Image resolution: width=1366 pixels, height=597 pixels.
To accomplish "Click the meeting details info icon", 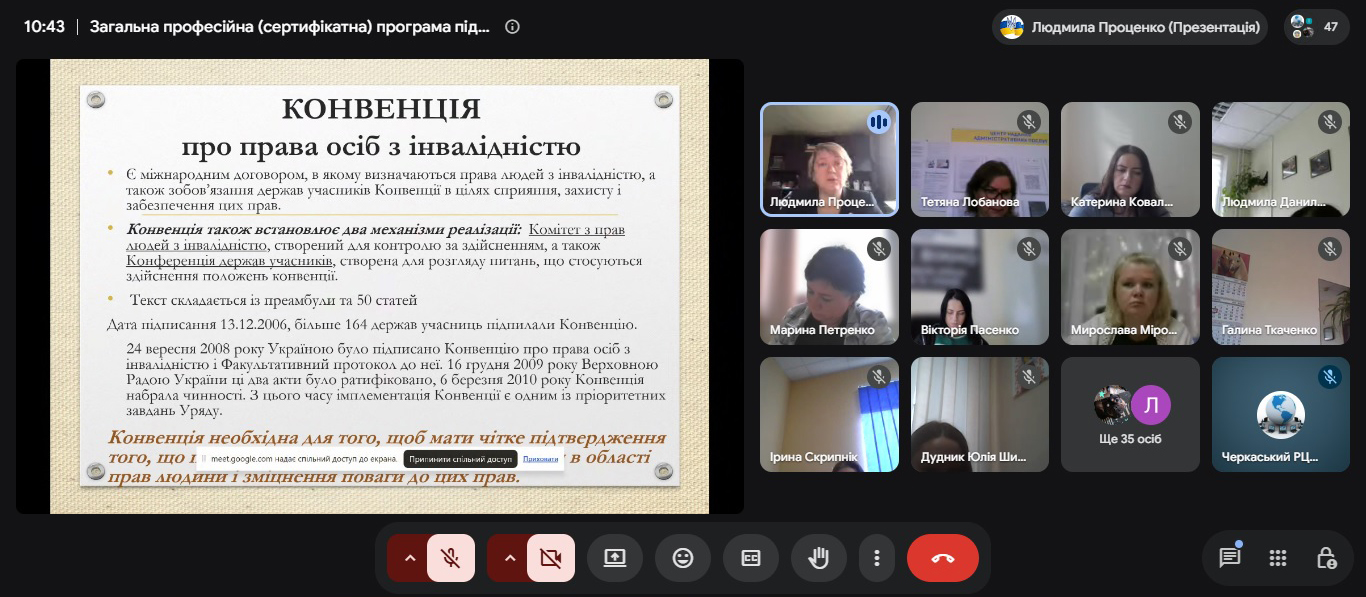I will 512,27.
